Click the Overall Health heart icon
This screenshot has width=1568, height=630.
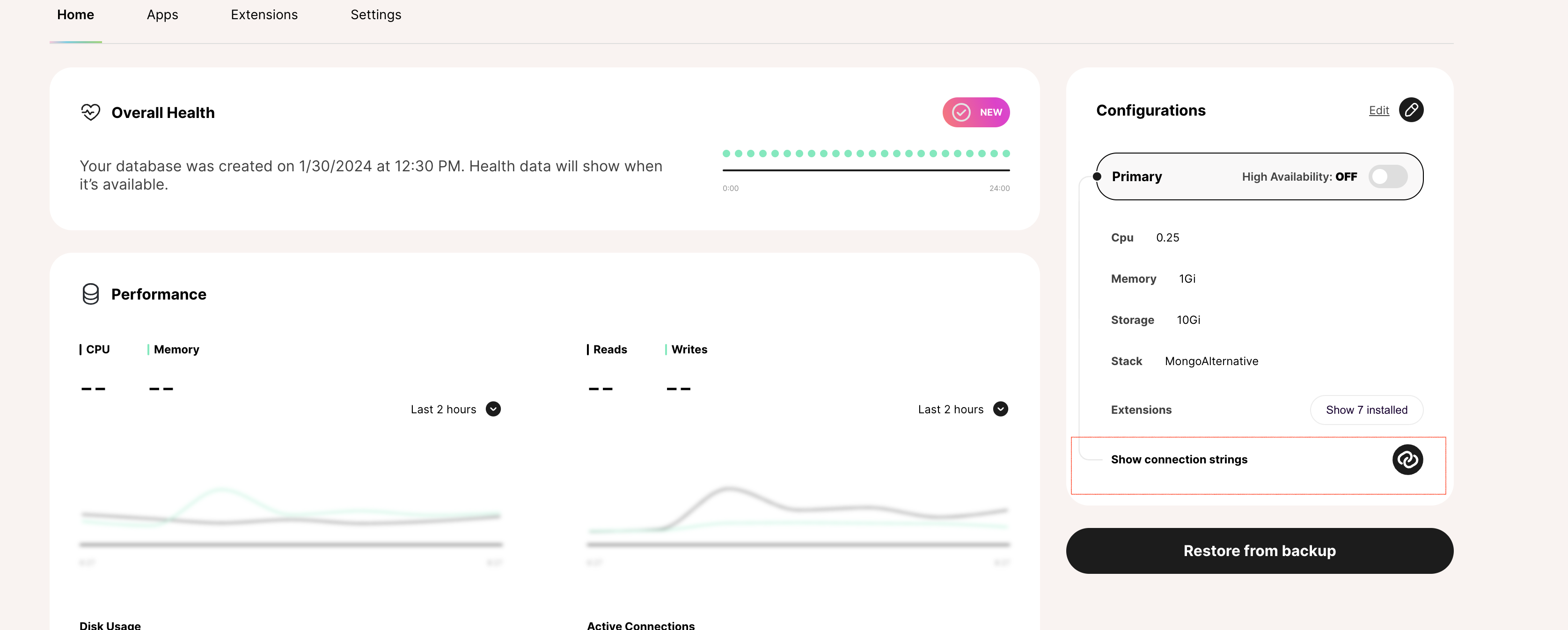click(90, 112)
